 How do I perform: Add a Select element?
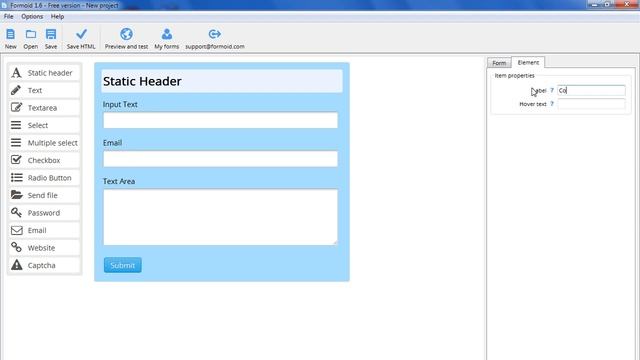pyautogui.click(x=44, y=125)
